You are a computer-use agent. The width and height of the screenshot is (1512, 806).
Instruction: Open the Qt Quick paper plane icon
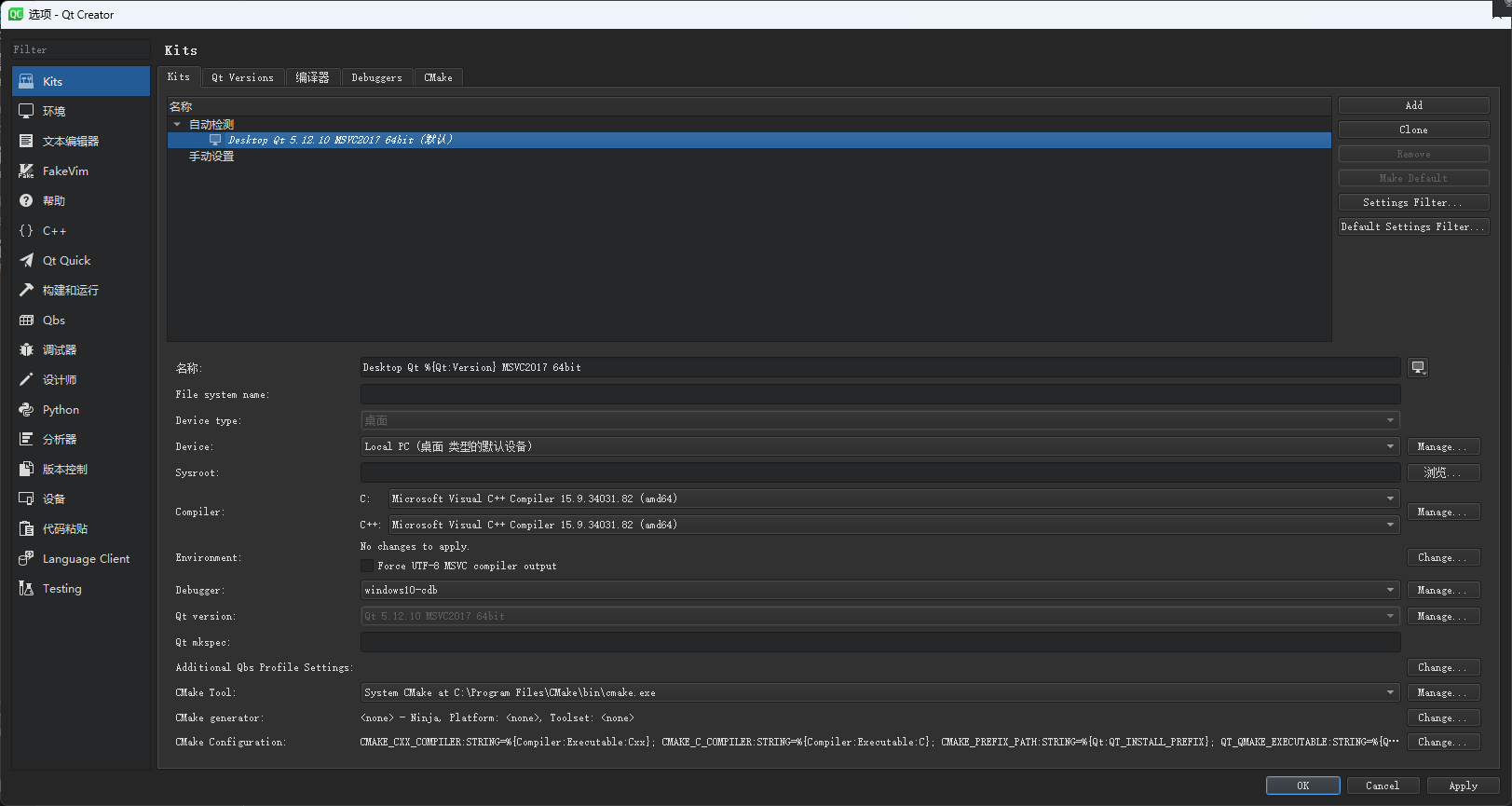point(26,260)
